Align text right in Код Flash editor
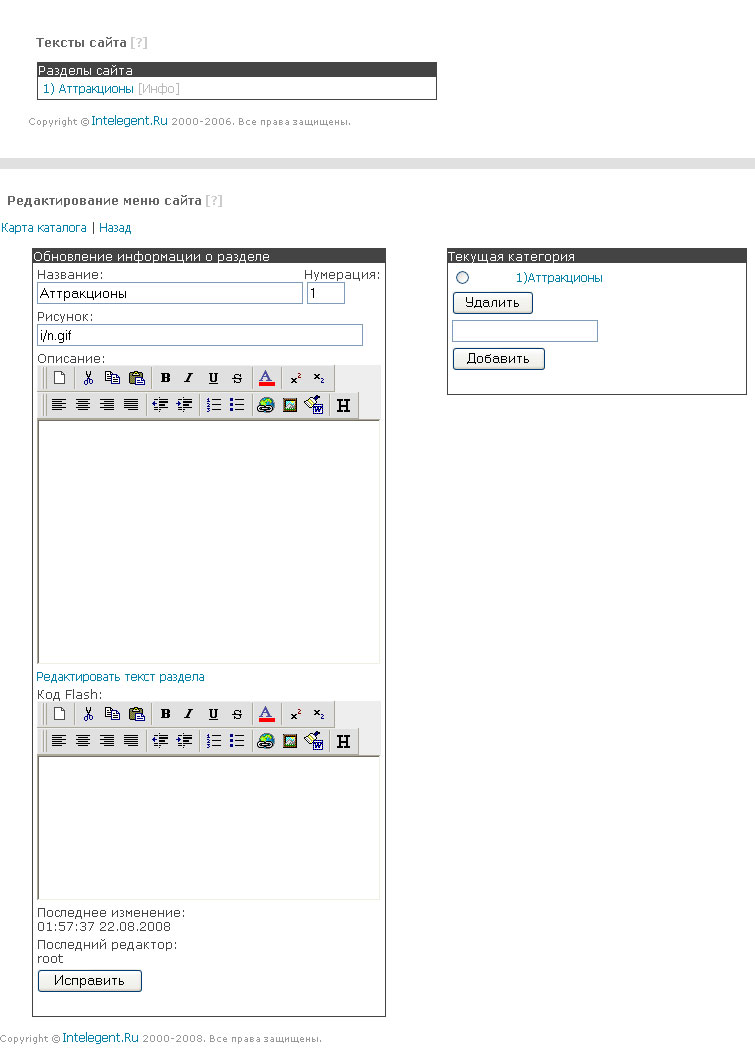 (107, 741)
